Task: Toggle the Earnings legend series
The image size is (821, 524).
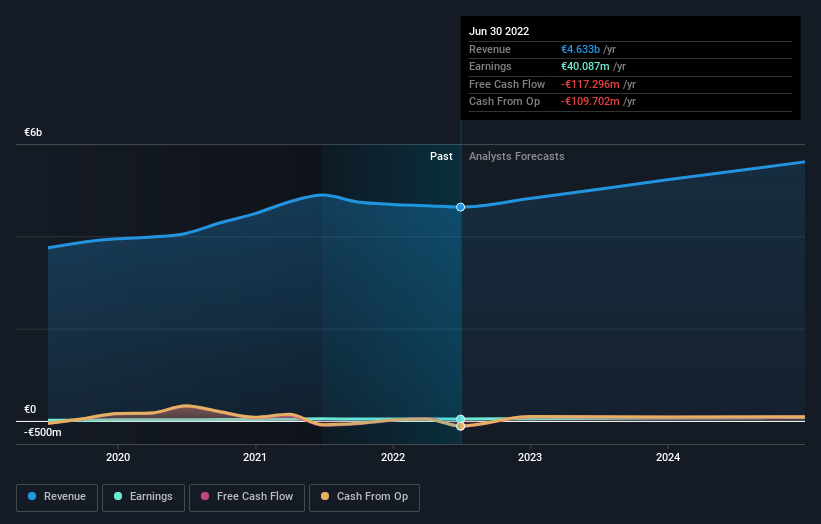Action: point(143,497)
